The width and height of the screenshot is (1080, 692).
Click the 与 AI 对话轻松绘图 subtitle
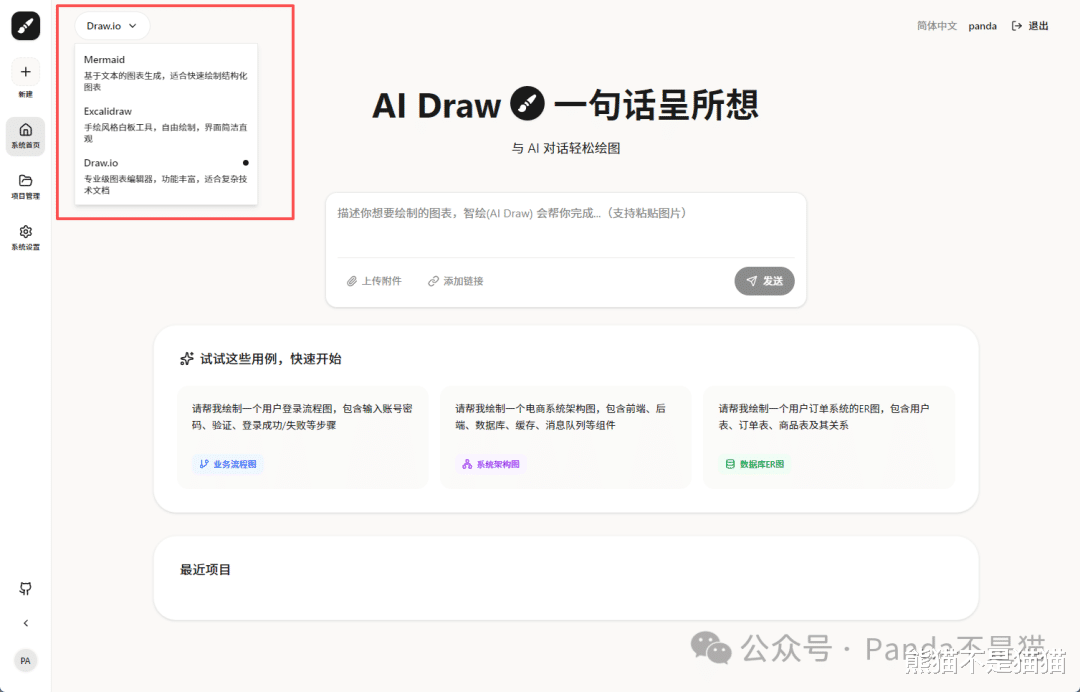click(565, 148)
